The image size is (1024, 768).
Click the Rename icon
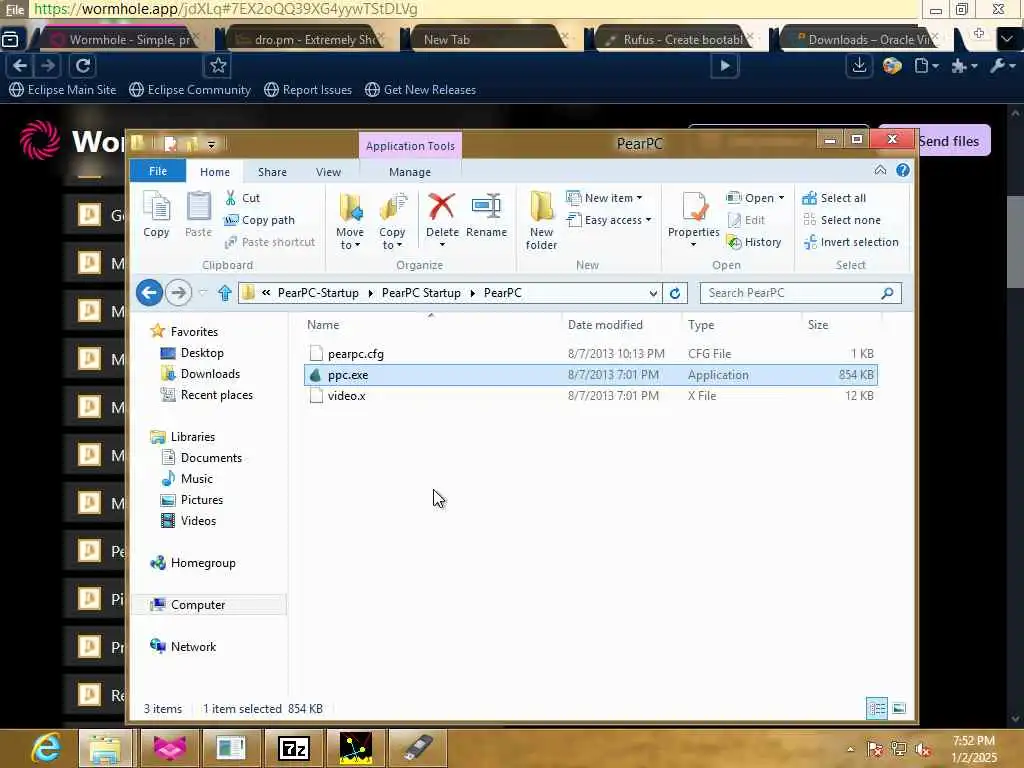[486, 206]
